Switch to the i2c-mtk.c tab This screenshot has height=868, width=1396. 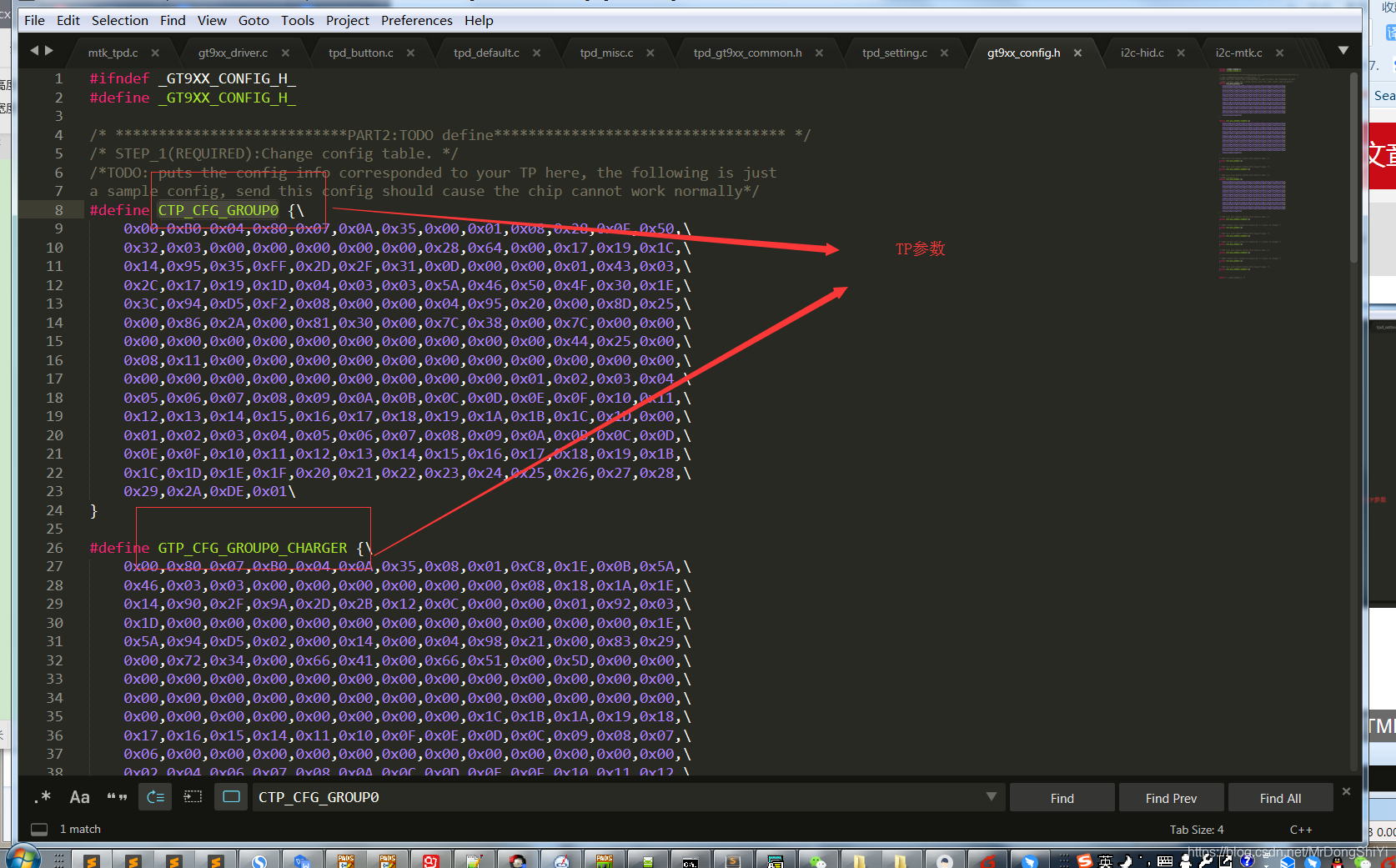click(x=1238, y=53)
